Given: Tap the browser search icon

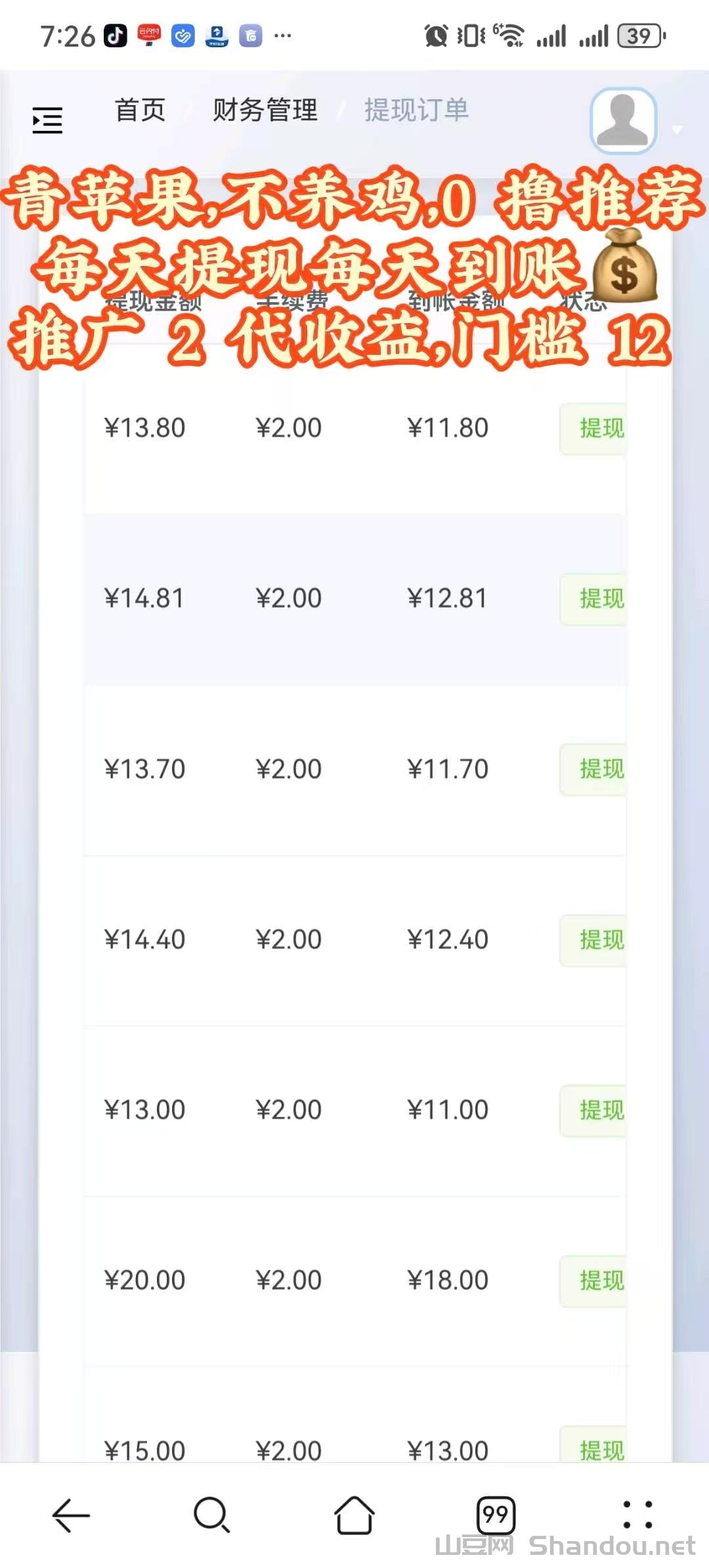Looking at the screenshot, I should 211,1515.
